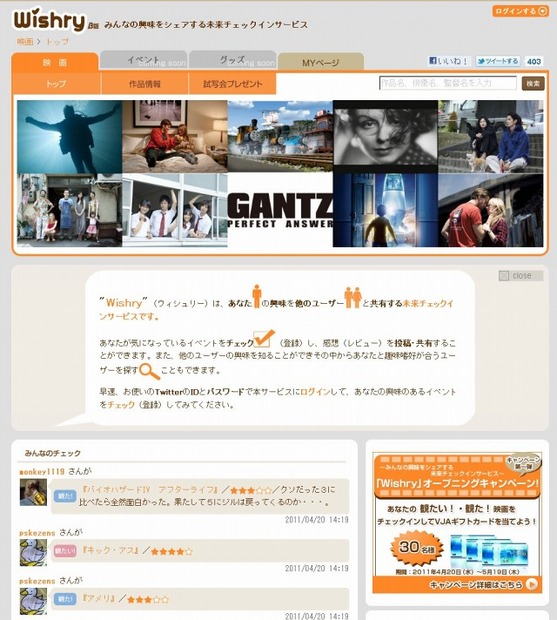Click the duck avatar beside キック・アス

click(x=33, y=552)
